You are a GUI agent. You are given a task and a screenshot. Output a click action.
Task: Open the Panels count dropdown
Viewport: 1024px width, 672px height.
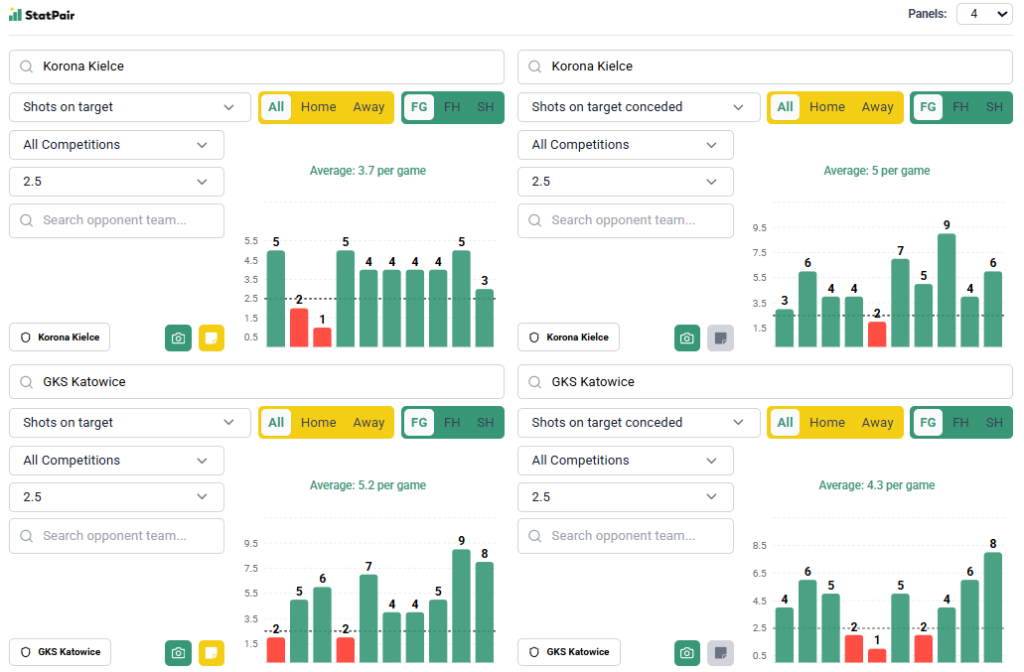984,14
